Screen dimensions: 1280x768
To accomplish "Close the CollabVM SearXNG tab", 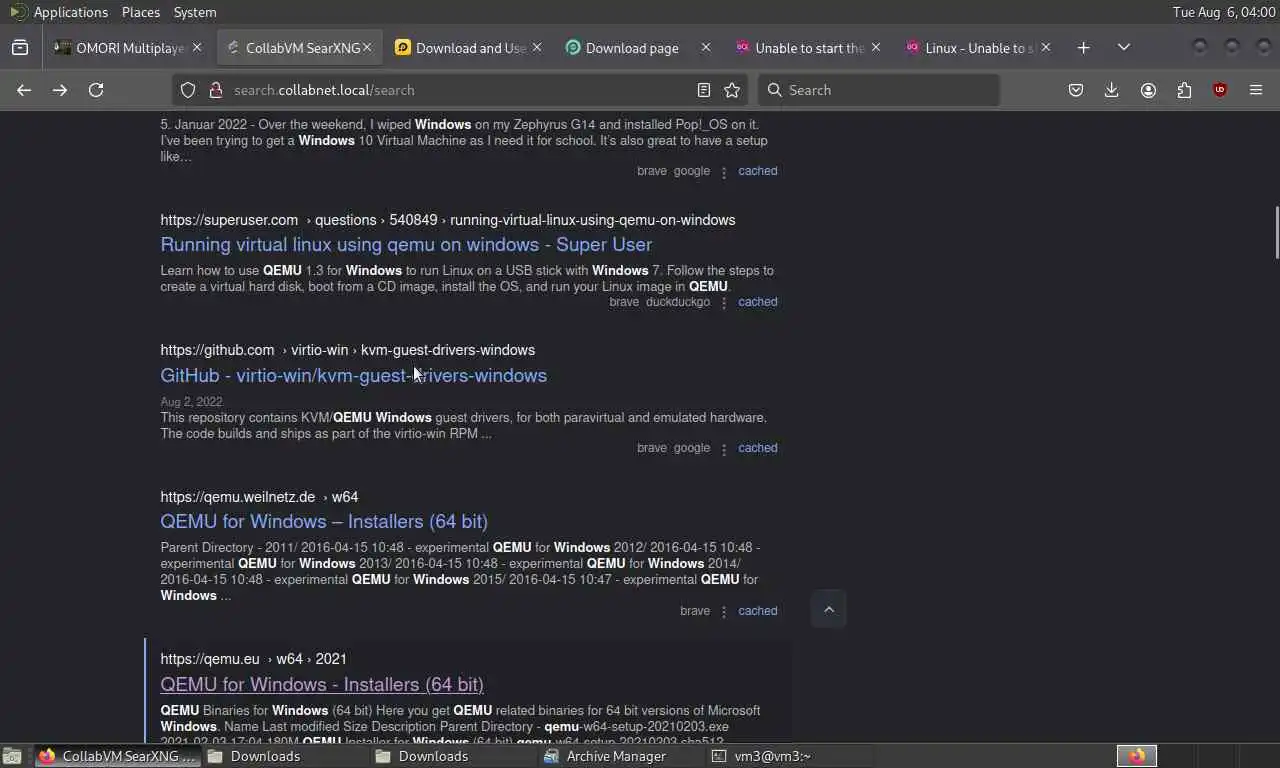I will click(x=367, y=47).
